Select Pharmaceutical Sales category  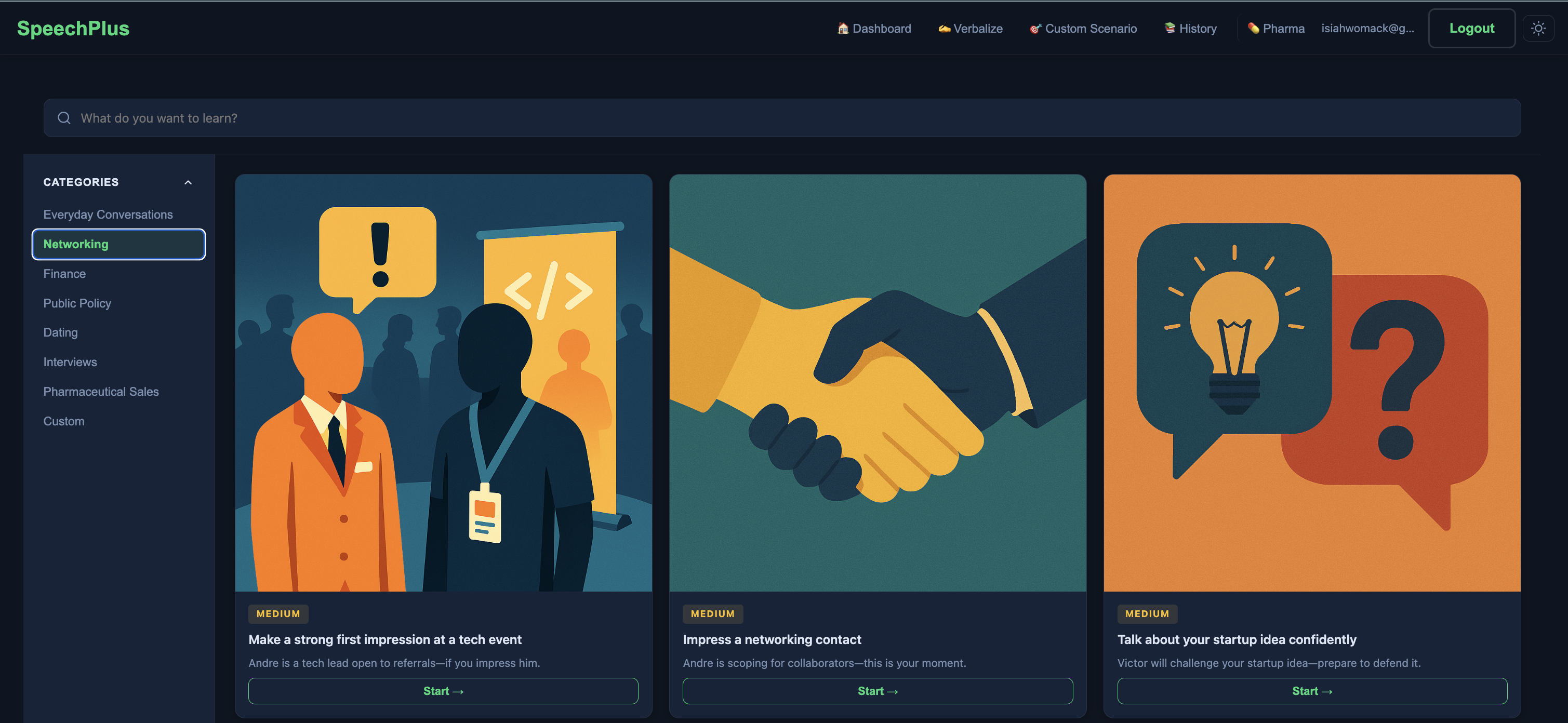(x=101, y=391)
